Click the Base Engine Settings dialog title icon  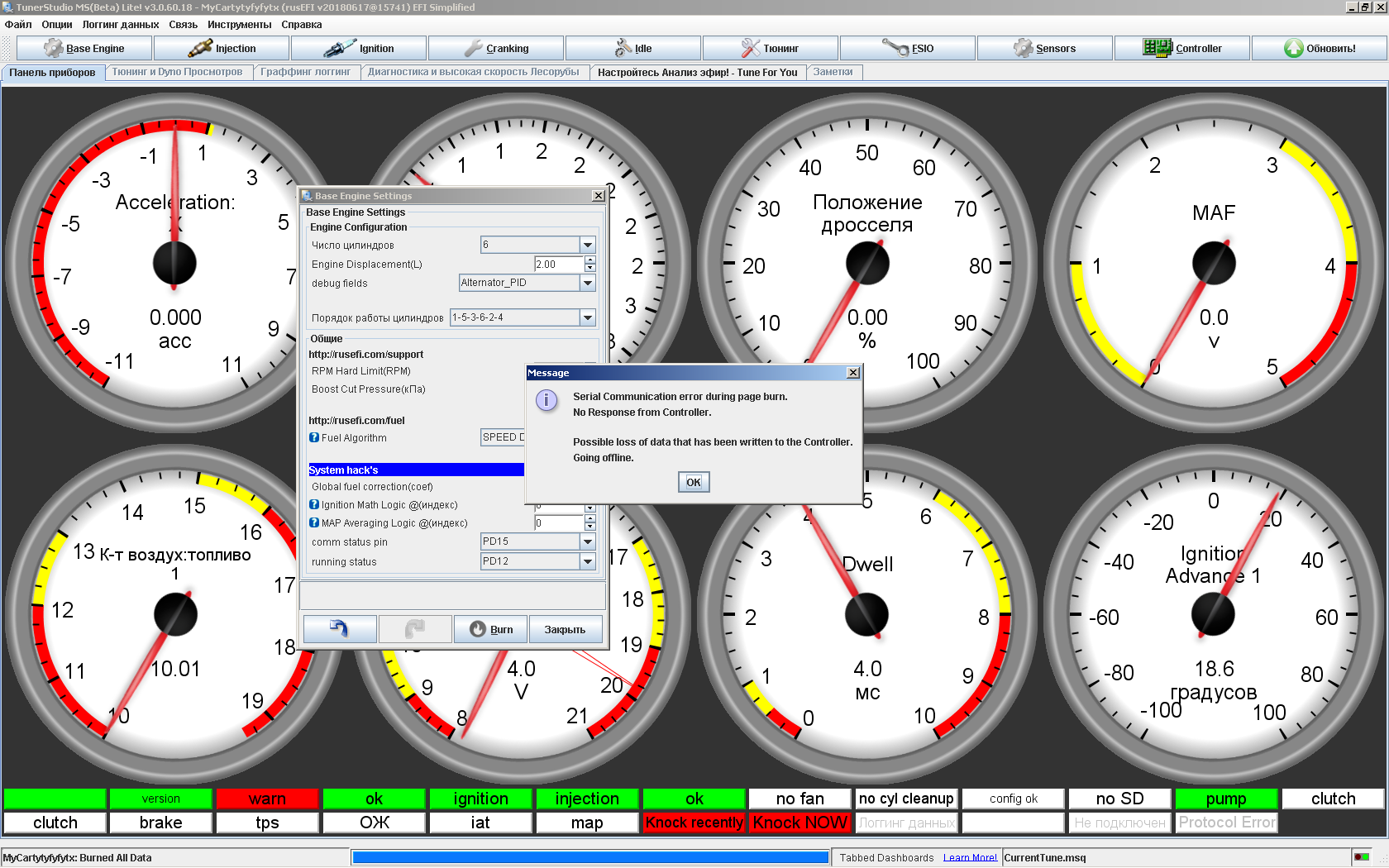coord(307,196)
